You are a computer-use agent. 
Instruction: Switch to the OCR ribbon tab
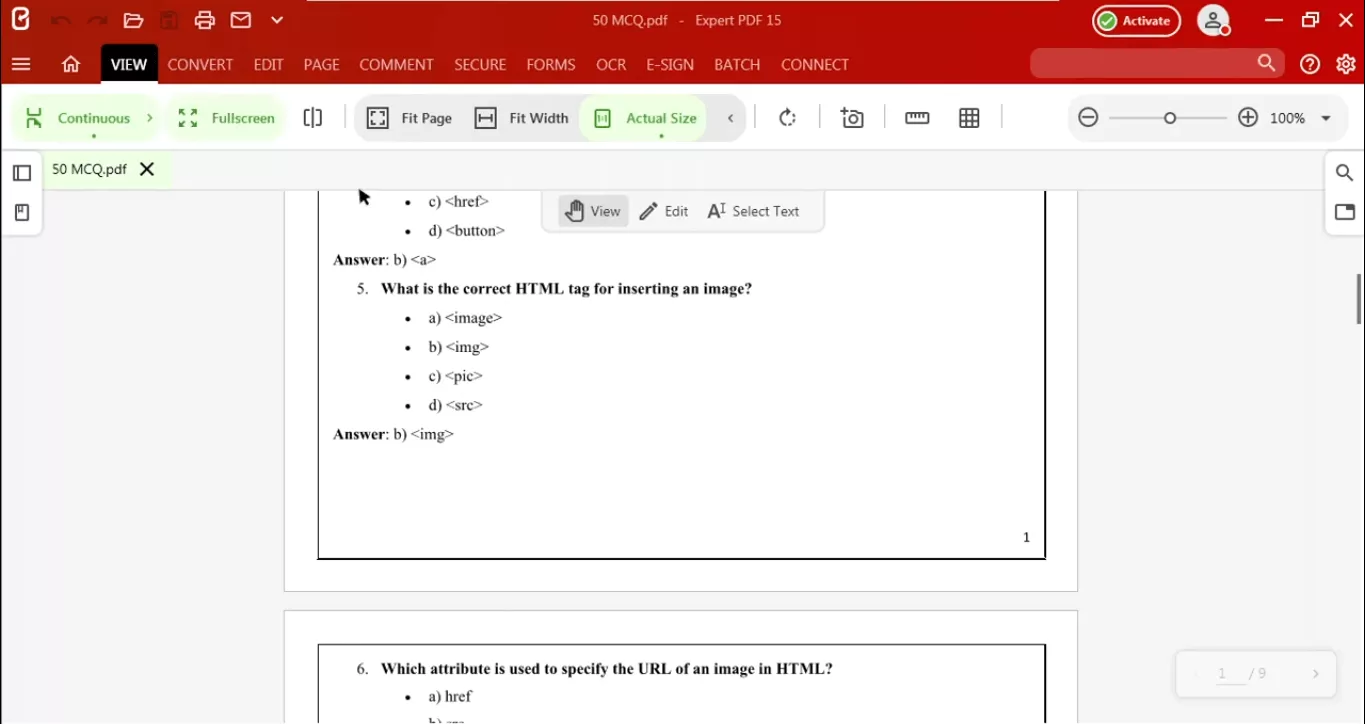(x=611, y=64)
